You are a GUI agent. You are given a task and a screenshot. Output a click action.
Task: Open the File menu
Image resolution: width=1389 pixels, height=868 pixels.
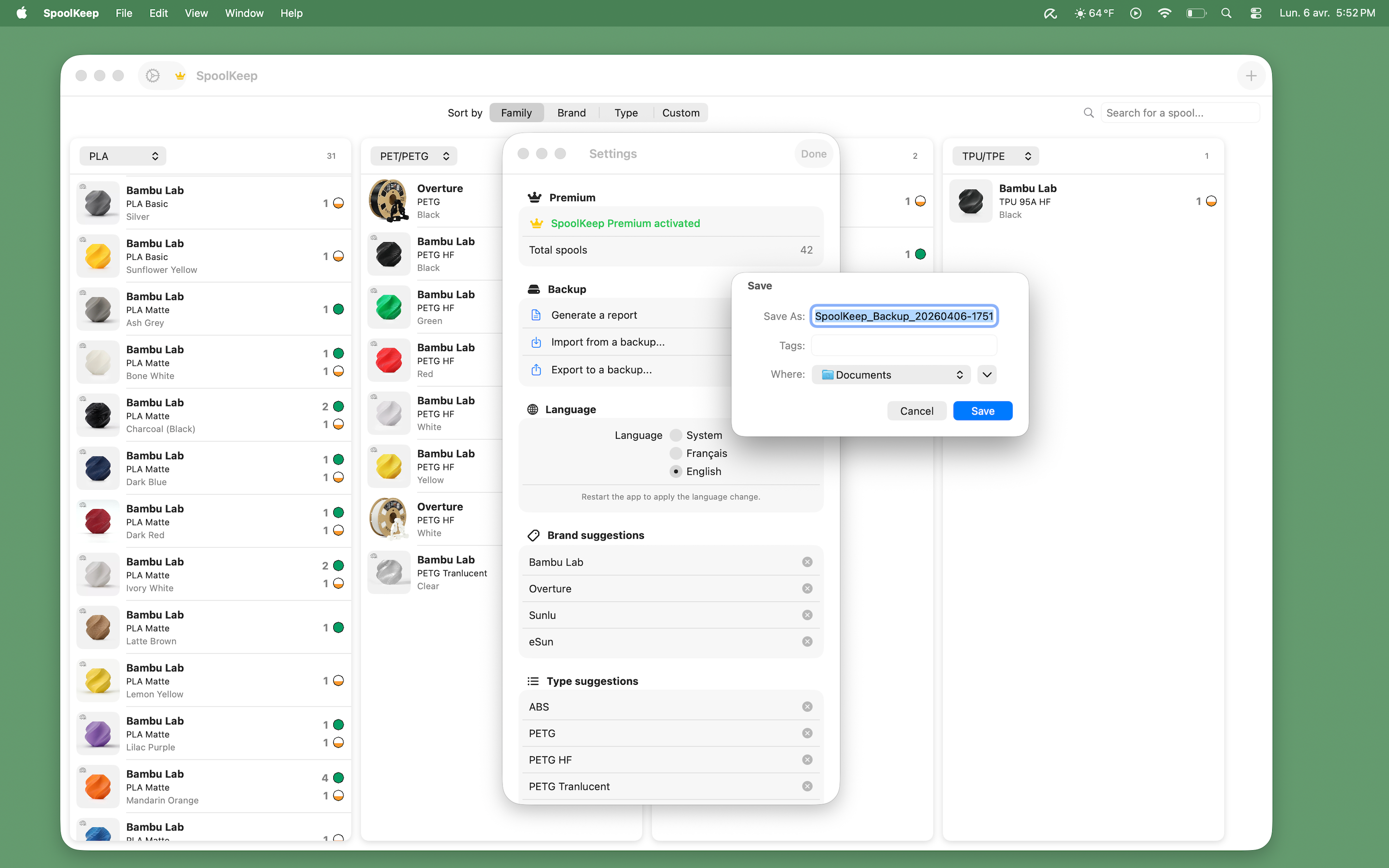[124, 13]
